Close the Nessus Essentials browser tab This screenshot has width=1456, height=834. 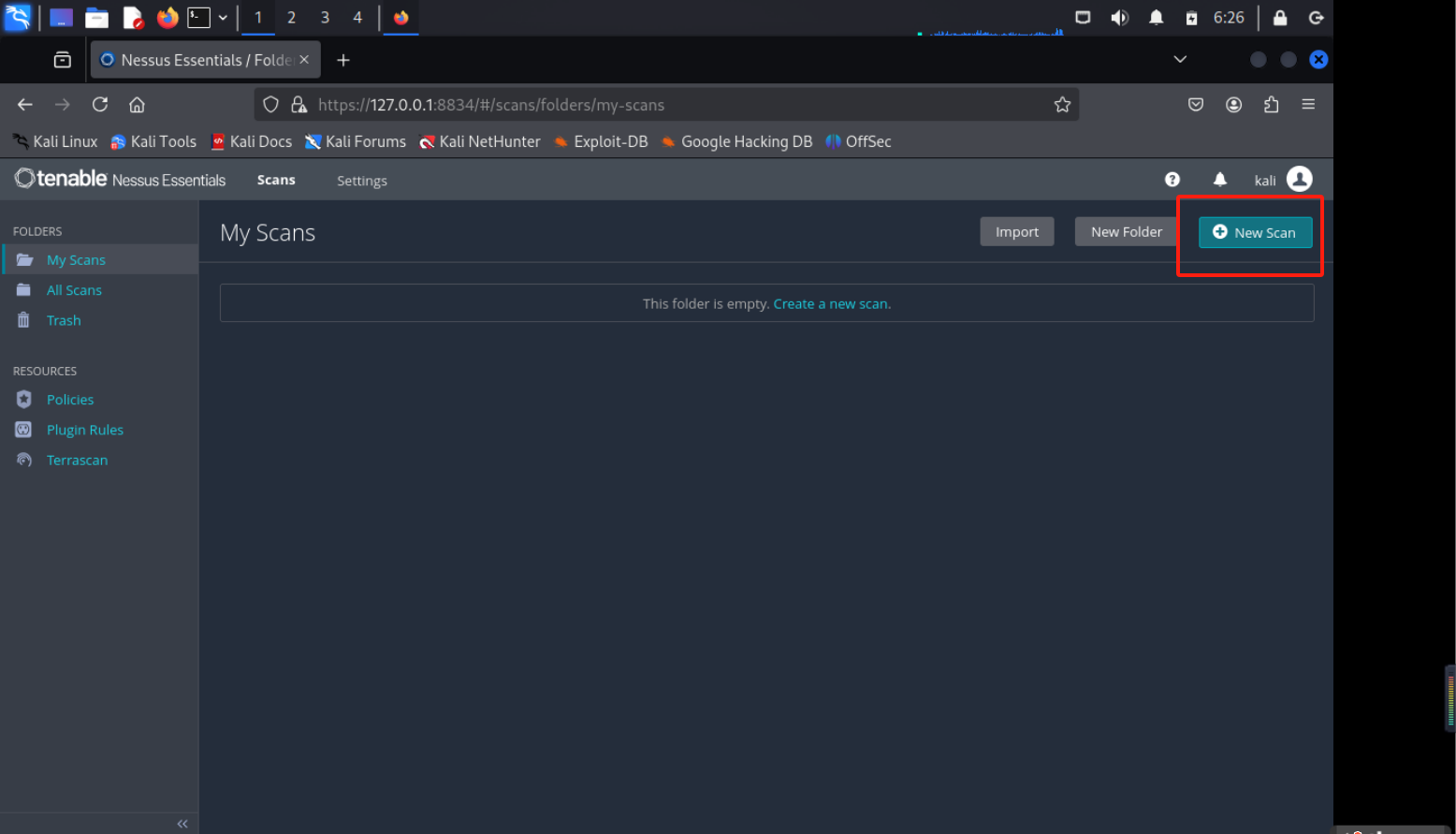(304, 60)
